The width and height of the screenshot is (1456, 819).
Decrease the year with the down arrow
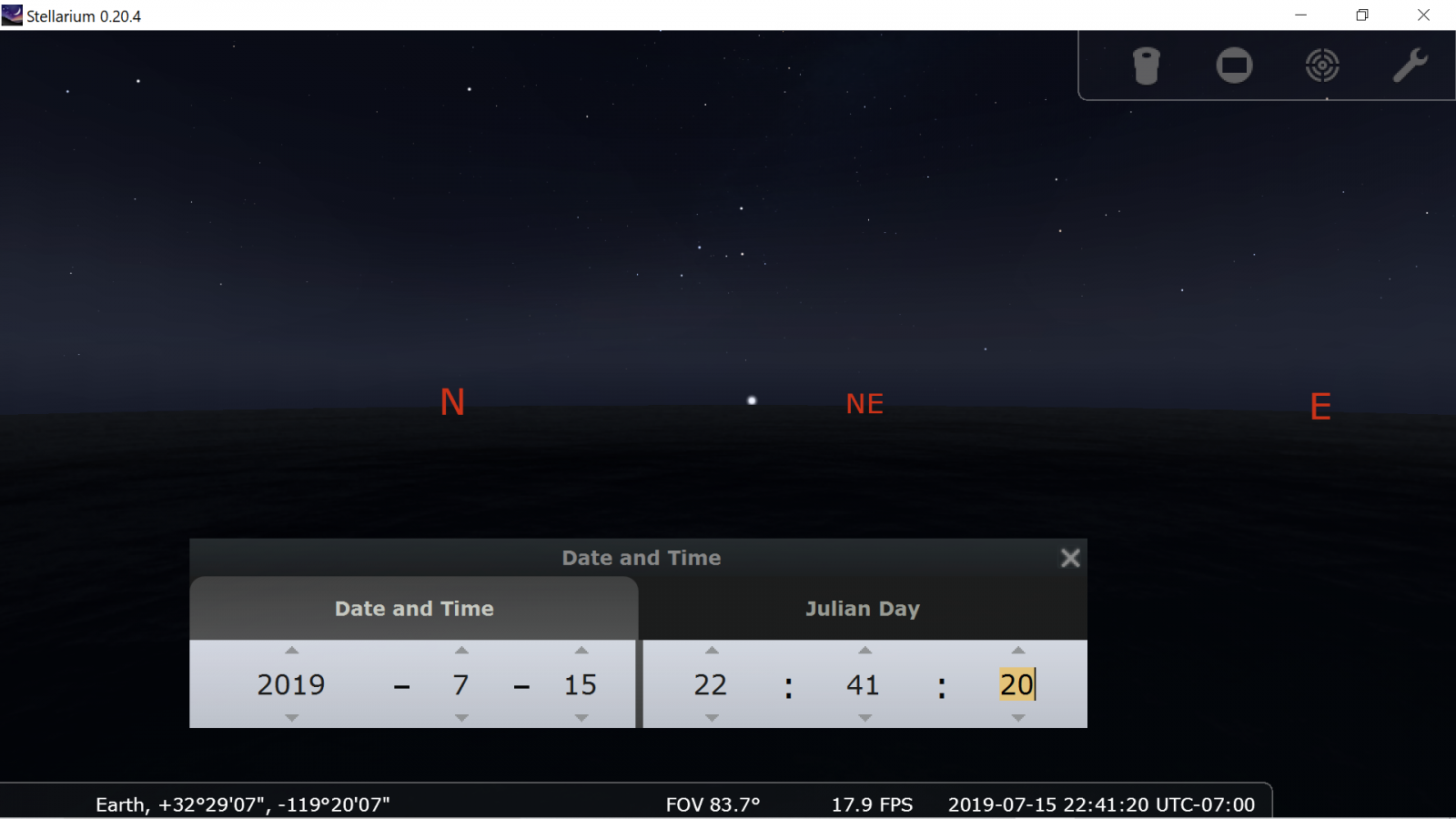(291, 718)
